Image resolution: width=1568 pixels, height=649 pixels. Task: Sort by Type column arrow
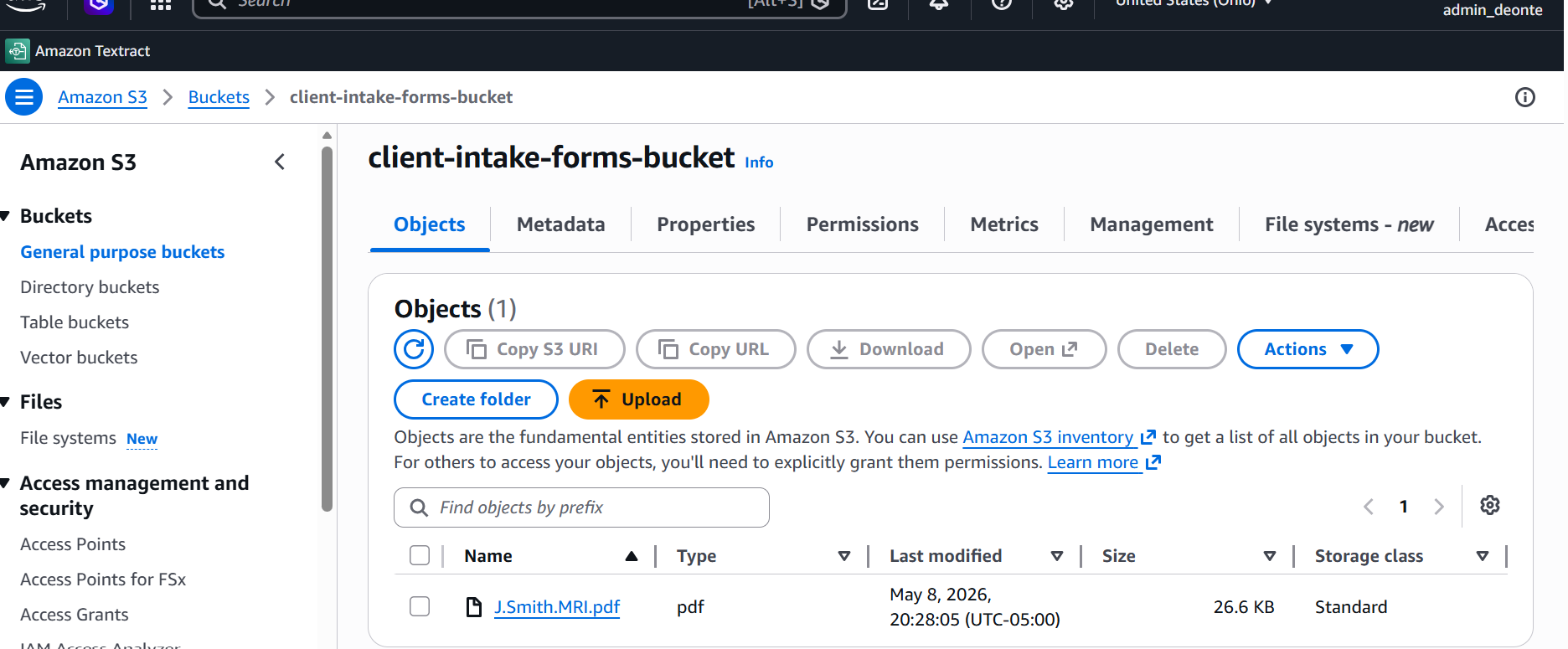click(844, 556)
